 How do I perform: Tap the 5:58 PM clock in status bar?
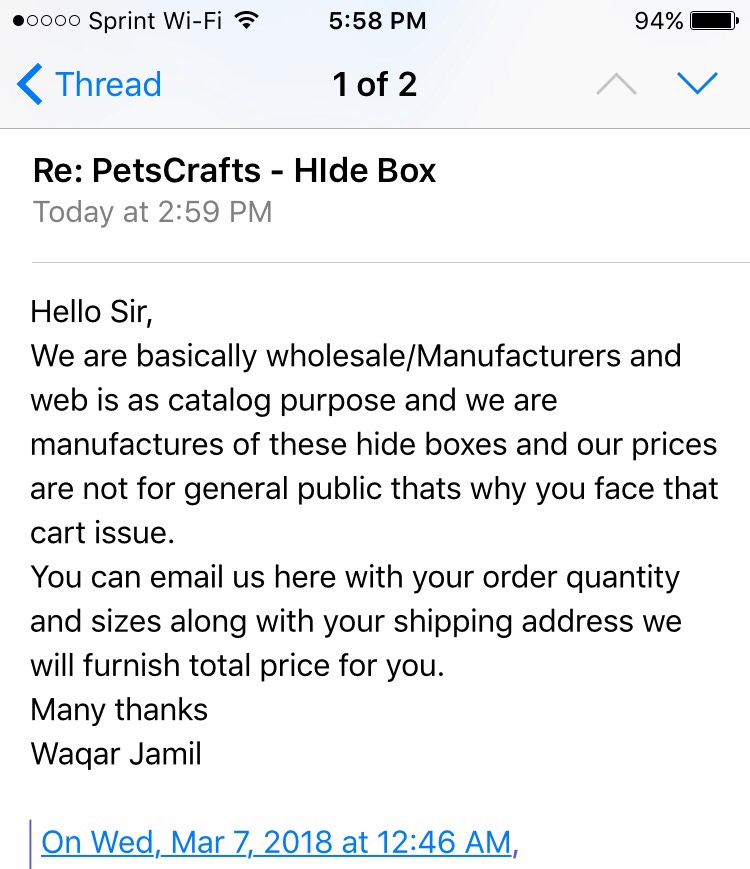click(x=377, y=21)
